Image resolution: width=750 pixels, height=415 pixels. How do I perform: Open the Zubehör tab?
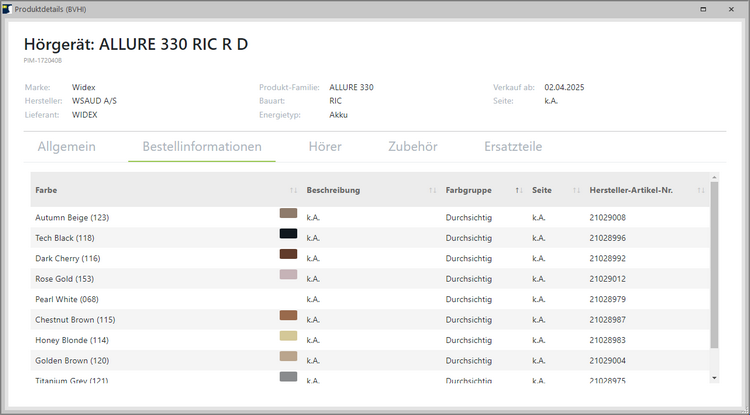413,146
